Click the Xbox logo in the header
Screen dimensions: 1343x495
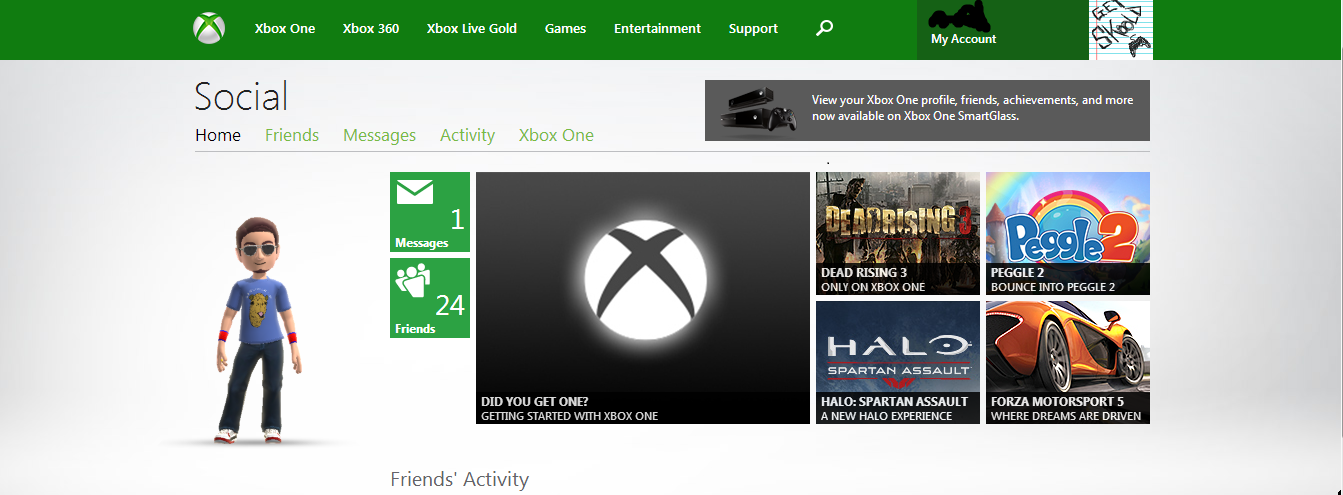click(209, 28)
